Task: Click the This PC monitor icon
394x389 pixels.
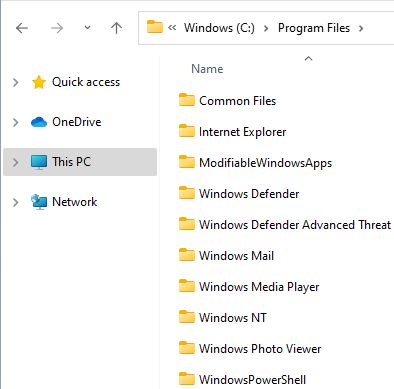Action: [x=39, y=162]
